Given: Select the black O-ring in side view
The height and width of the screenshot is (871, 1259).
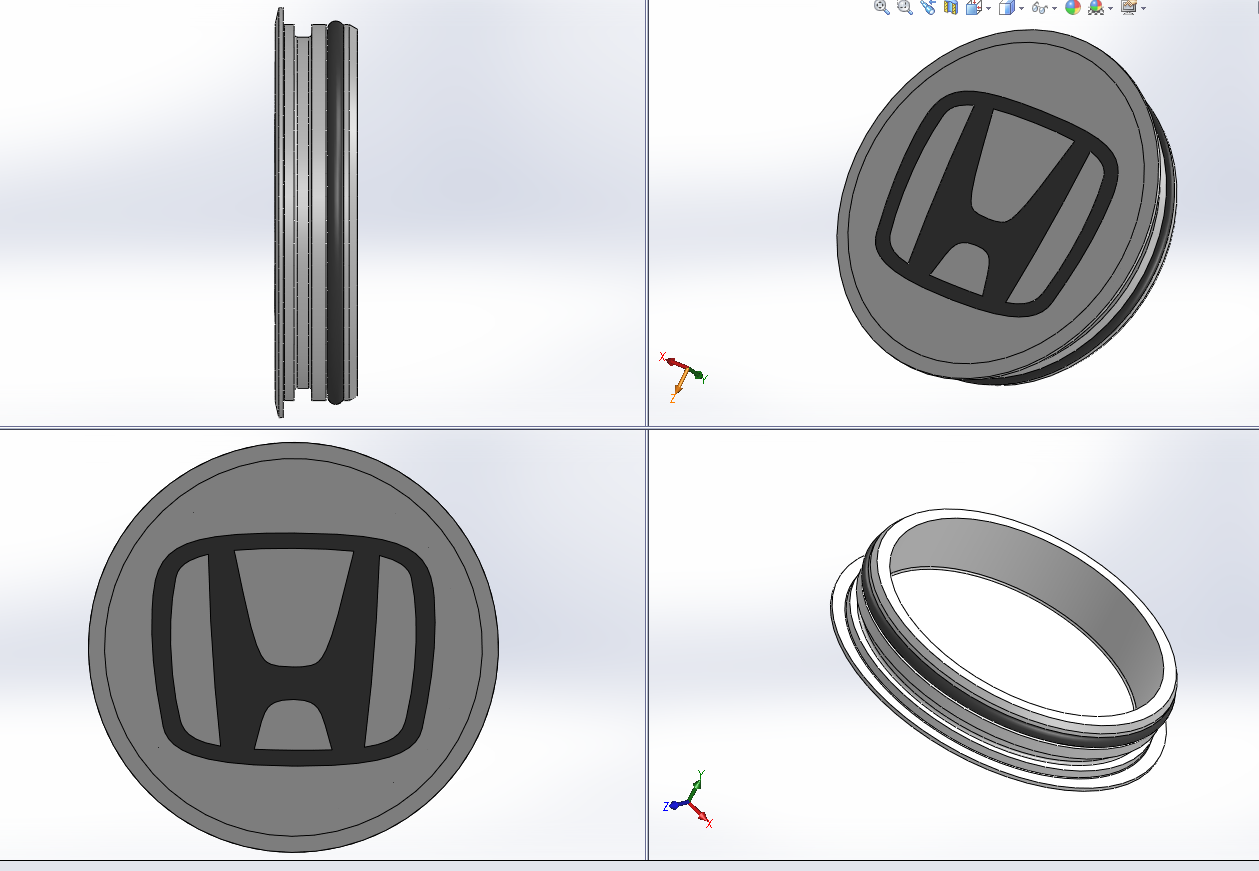Looking at the screenshot, I should point(336,210).
